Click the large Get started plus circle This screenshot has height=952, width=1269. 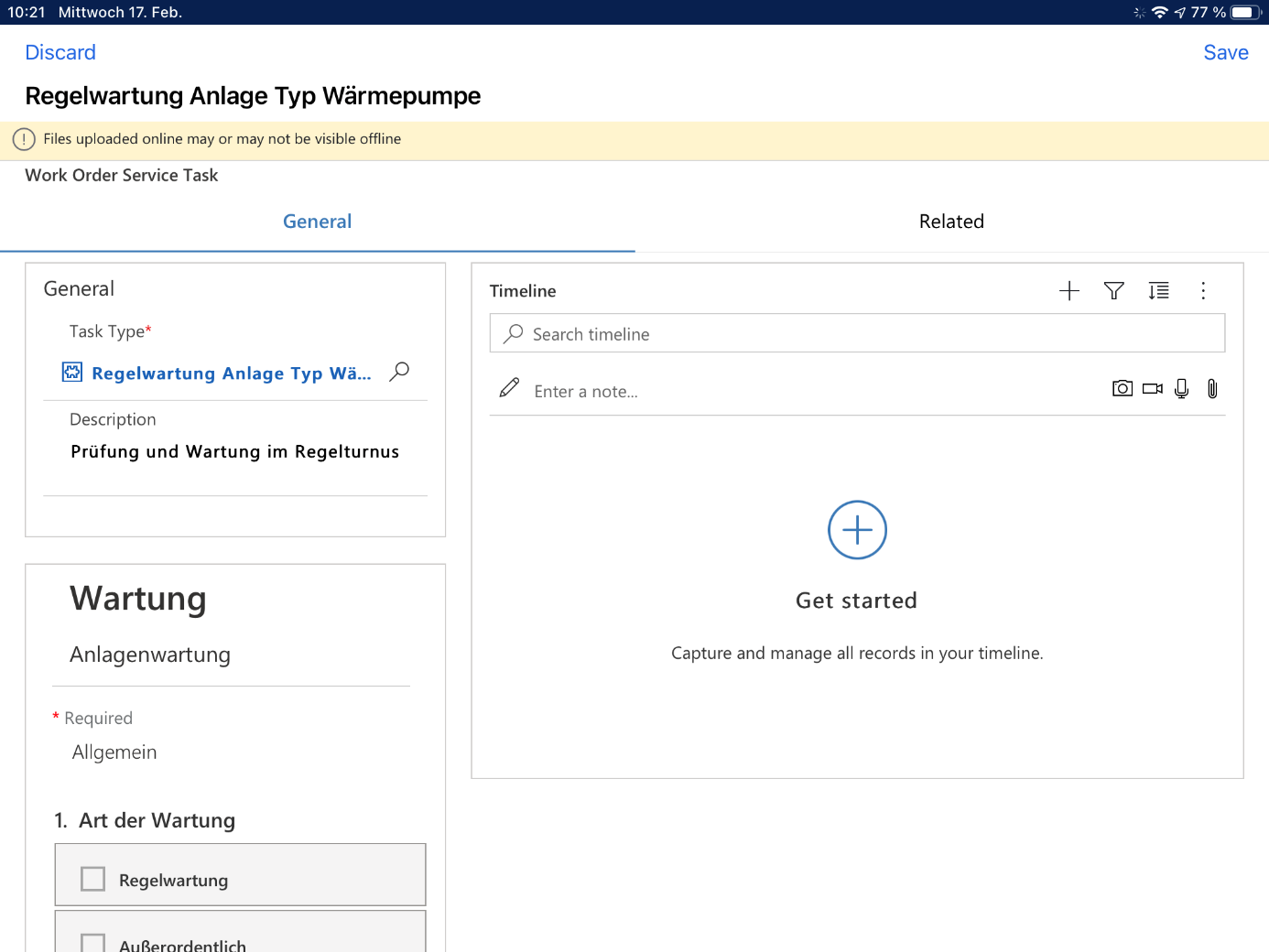click(x=857, y=530)
